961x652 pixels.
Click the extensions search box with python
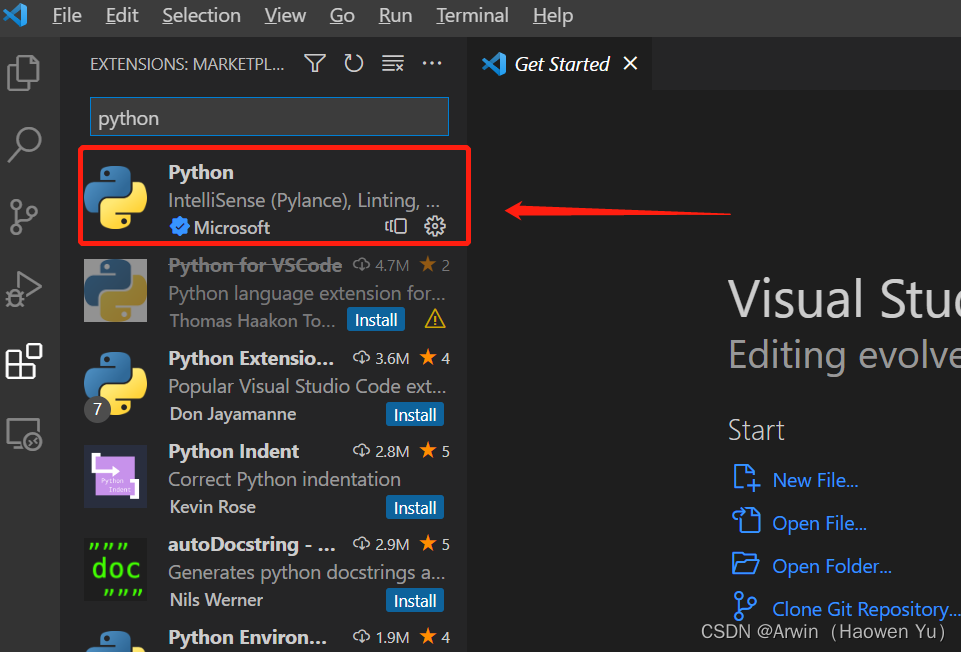[x=269, y=116]
